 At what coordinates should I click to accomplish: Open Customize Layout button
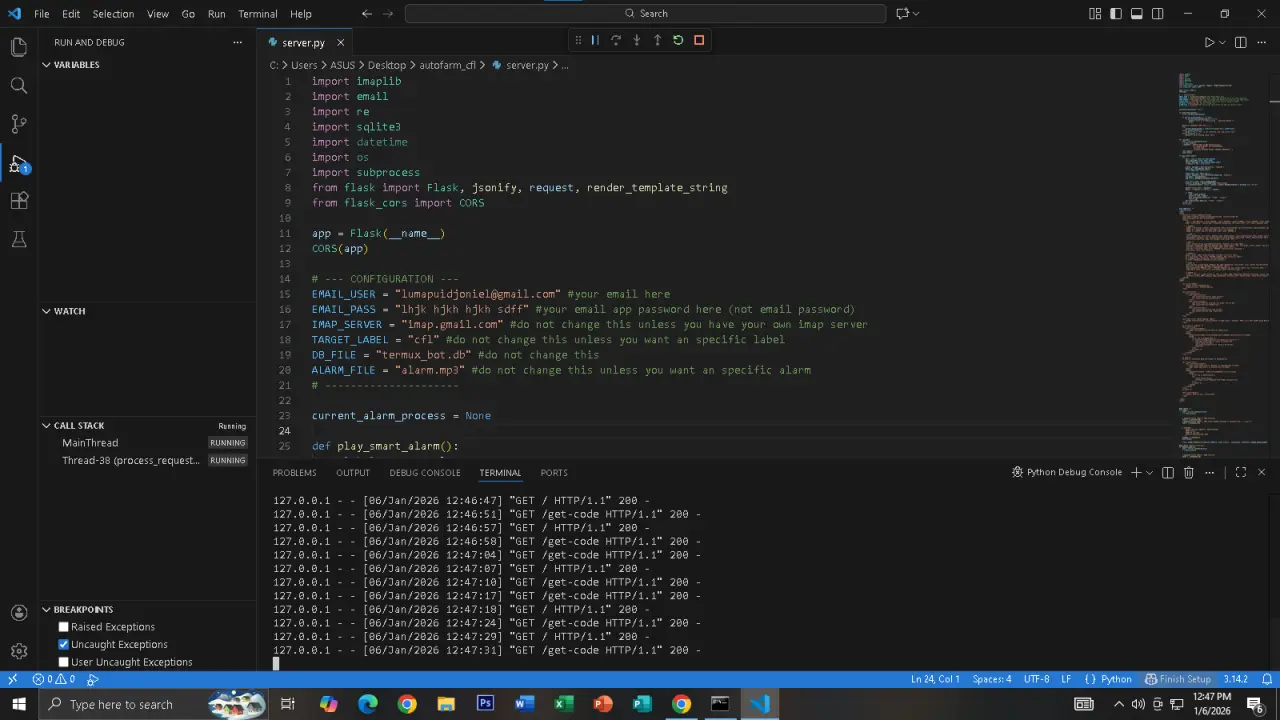tap(1095, 14)
